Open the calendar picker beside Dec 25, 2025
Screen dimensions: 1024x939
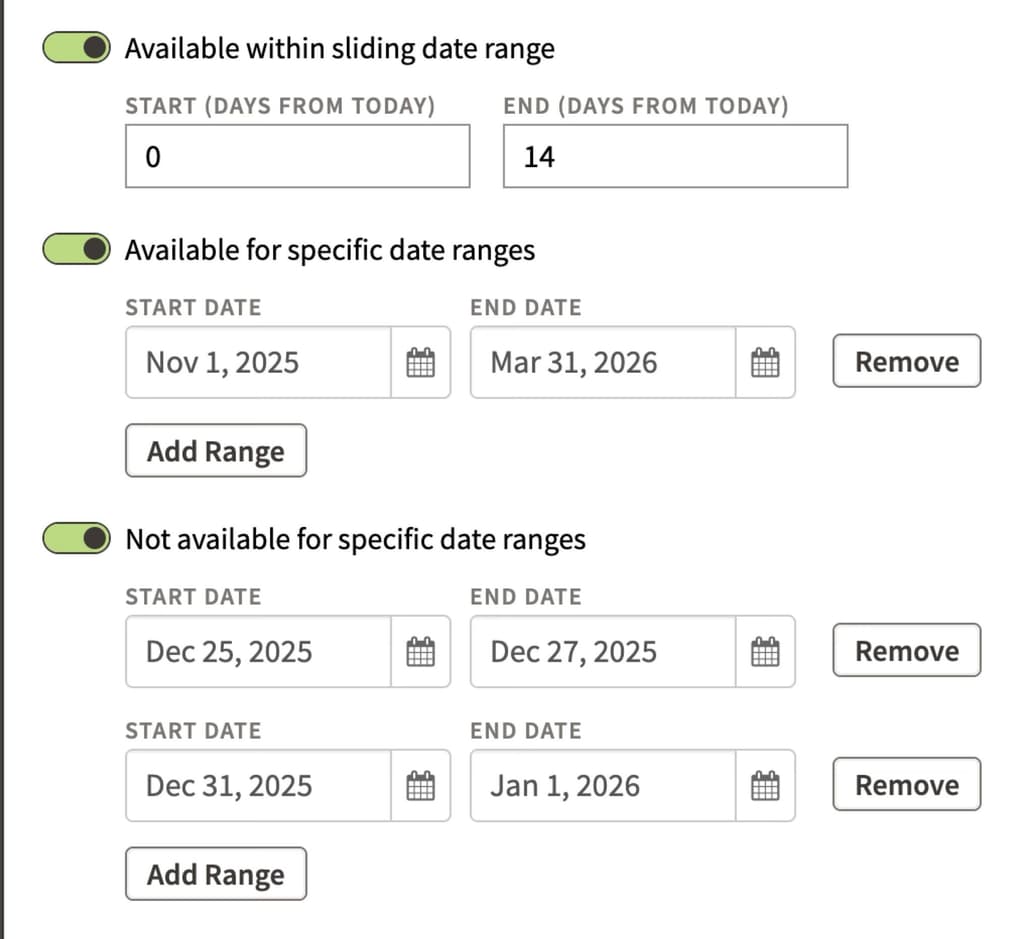click(x=421, y=651)
